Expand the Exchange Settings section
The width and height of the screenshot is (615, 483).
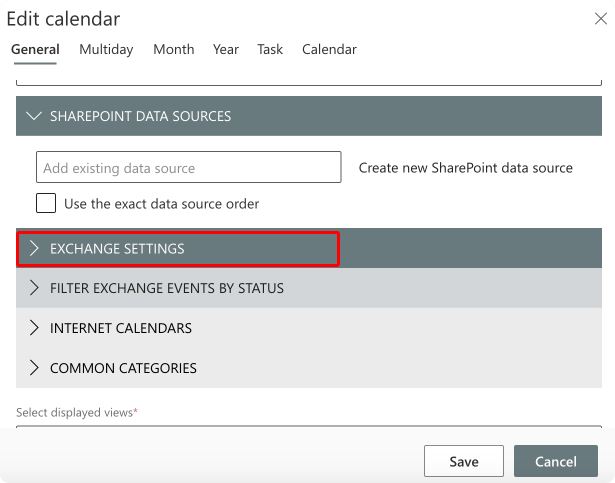coord(309,248)
